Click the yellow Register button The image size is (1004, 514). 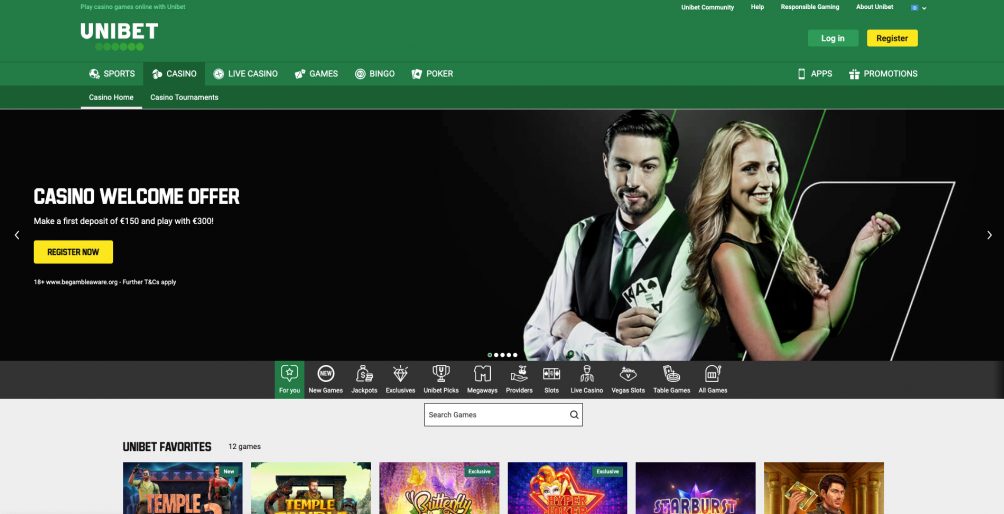(x=892, y=38)
